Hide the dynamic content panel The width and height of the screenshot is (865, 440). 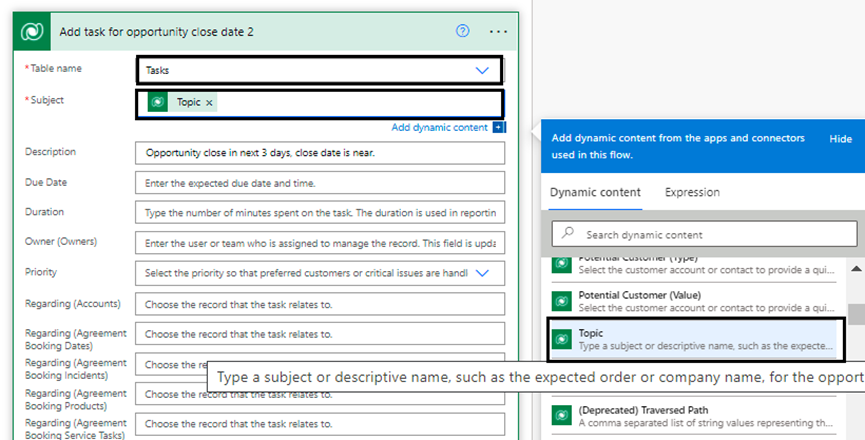pyautogui.click(x=840, y=139)
